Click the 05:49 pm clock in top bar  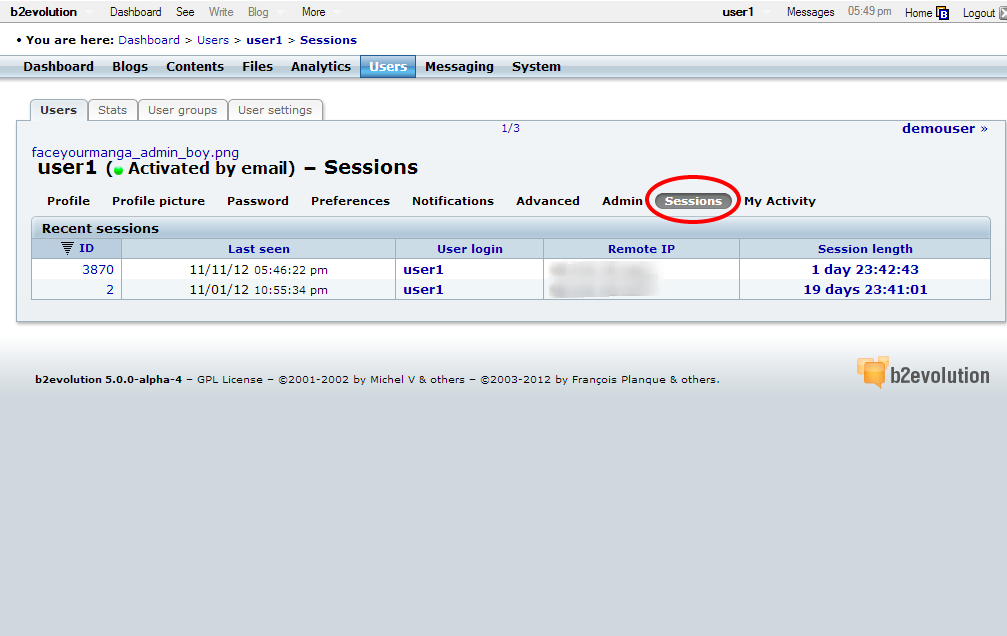870,12
